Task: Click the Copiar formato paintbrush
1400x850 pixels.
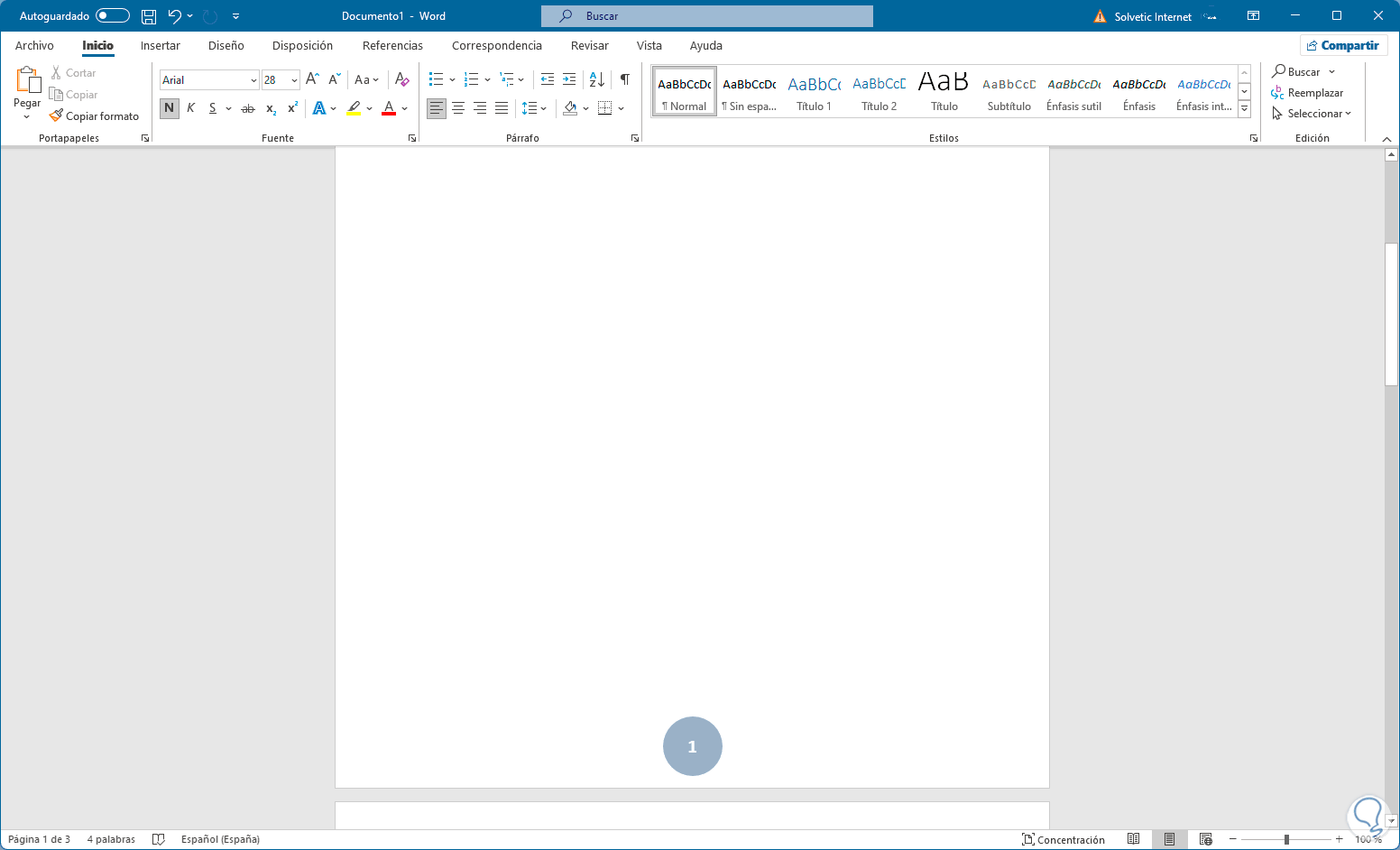Action: pyautogui.click(x=95, y=116)
